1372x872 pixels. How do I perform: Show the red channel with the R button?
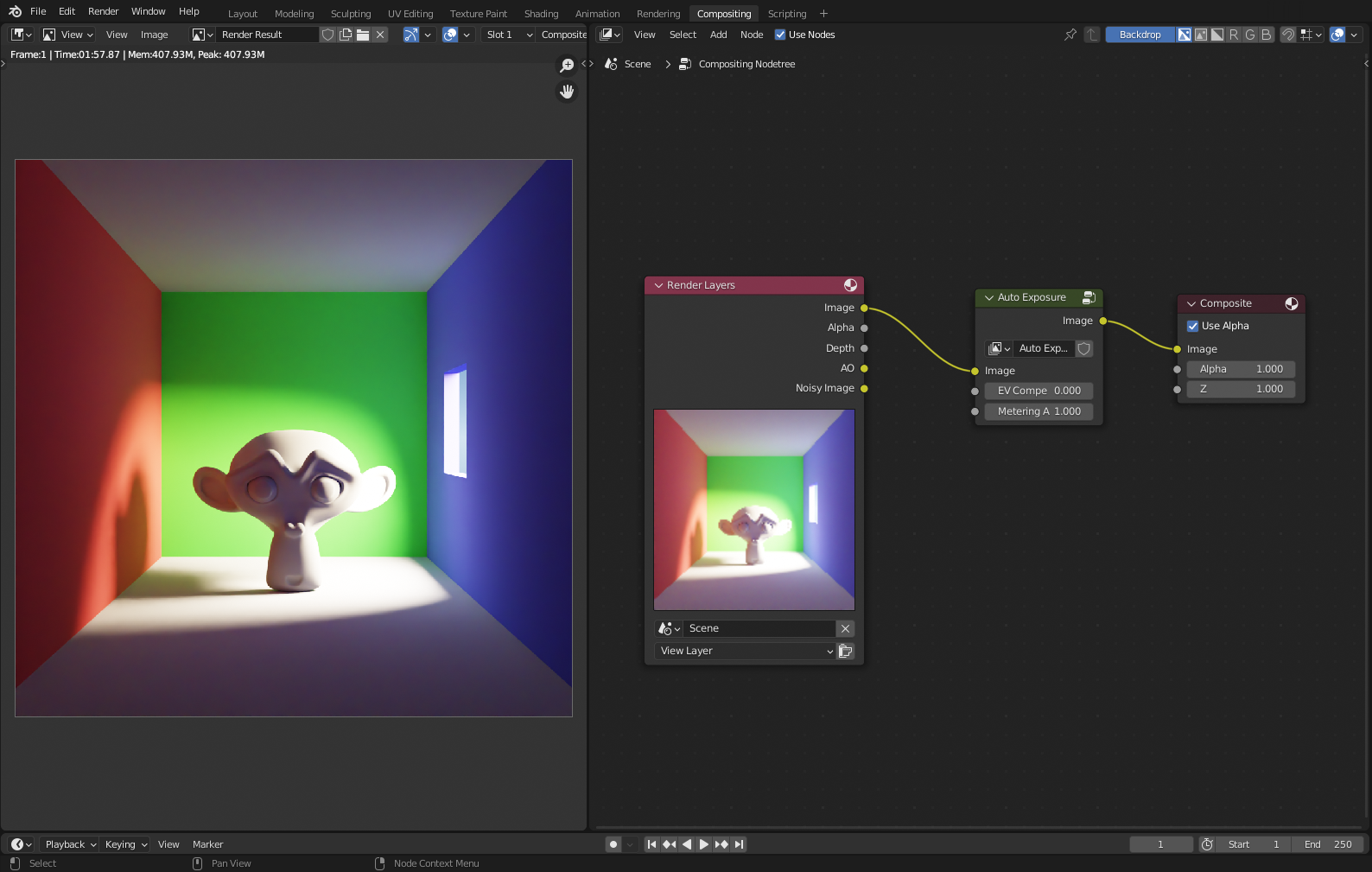[1234, 35]
